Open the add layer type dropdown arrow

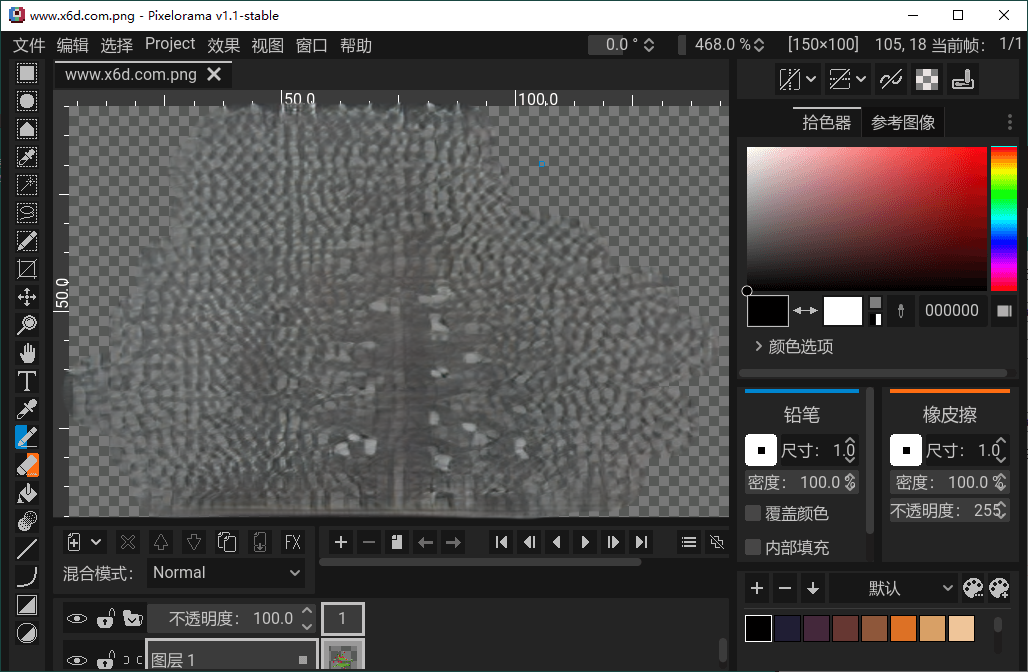click(x=96, y=542)
